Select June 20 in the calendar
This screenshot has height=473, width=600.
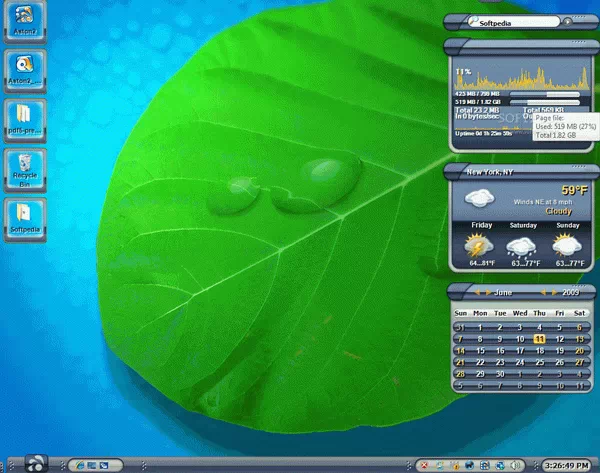pos(579,351)
